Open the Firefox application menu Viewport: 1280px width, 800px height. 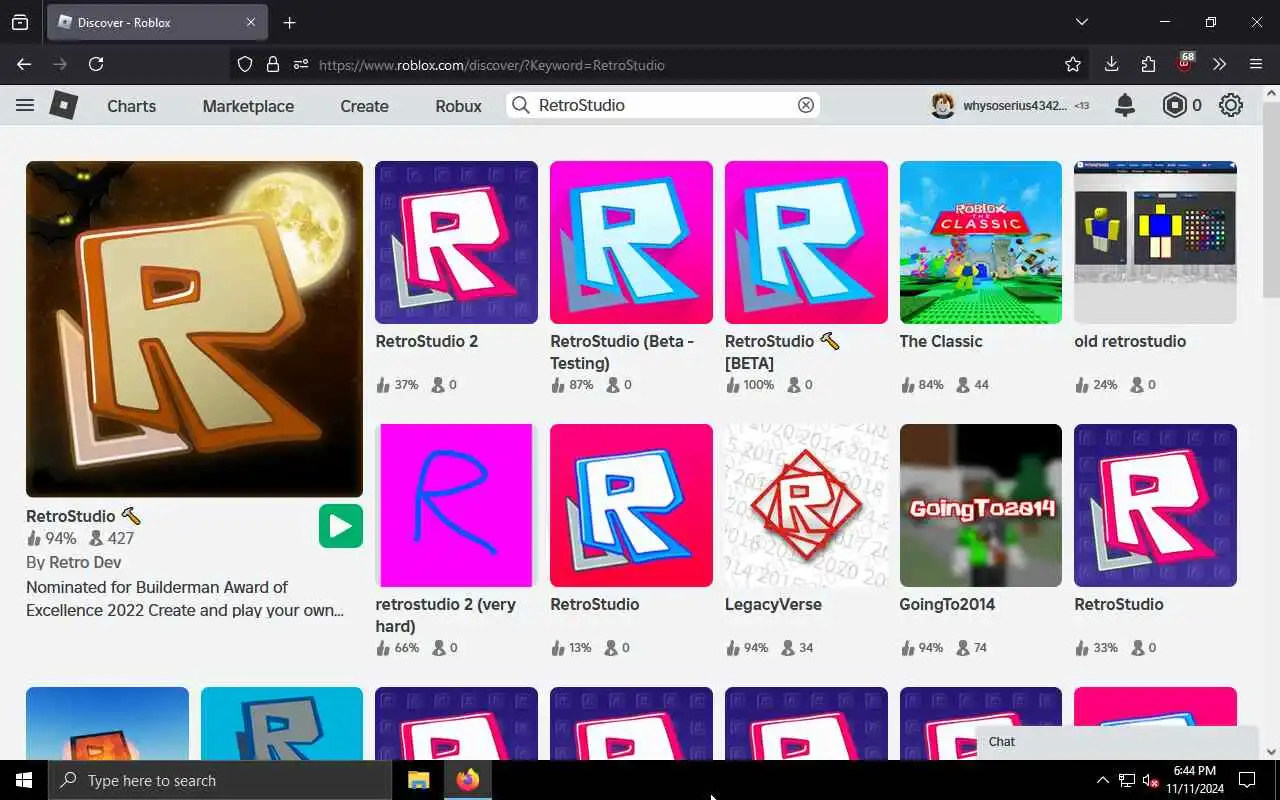[1256, 64]
